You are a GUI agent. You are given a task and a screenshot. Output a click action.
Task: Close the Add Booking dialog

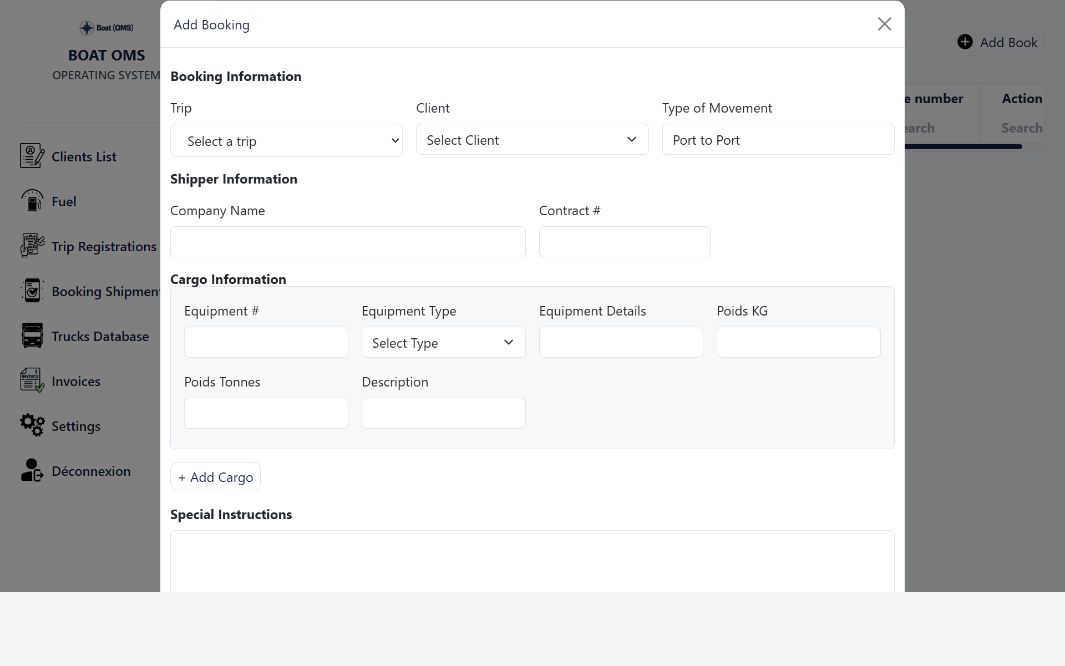[x=884, y=24]
